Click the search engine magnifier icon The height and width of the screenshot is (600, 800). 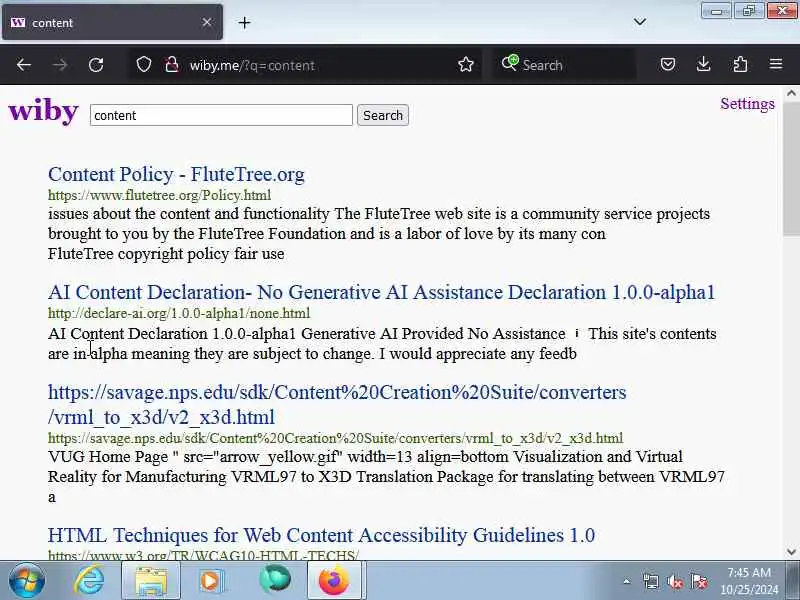[509, 64]
